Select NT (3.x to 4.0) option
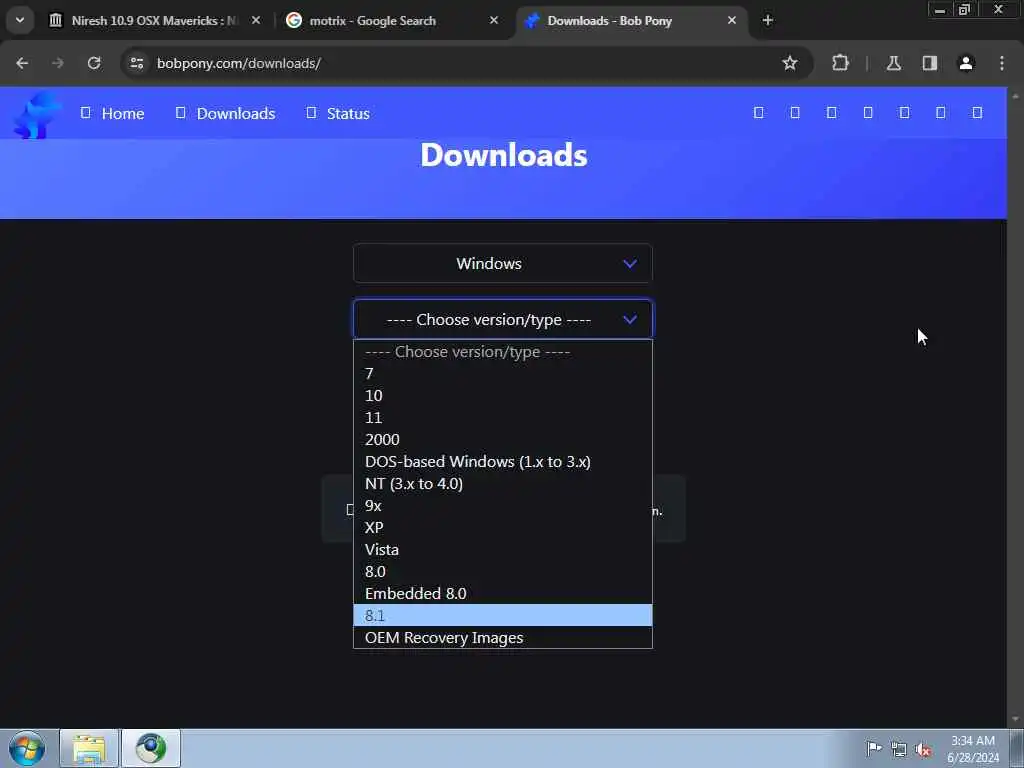 pyautogui.click(x=503, y=484)
